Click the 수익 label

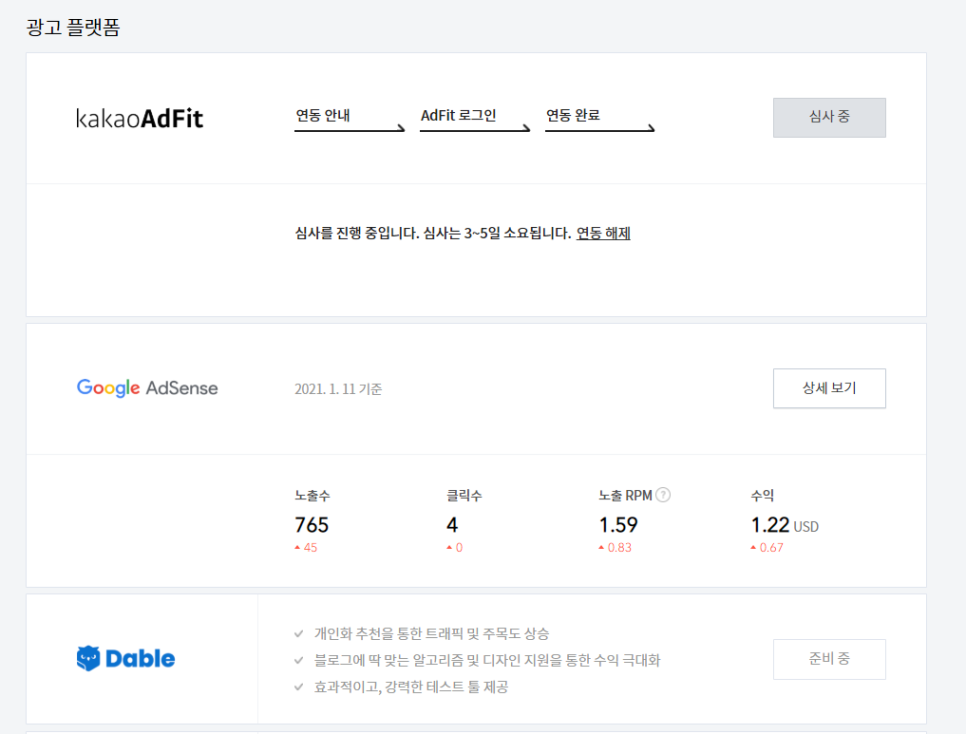(762, 495)
